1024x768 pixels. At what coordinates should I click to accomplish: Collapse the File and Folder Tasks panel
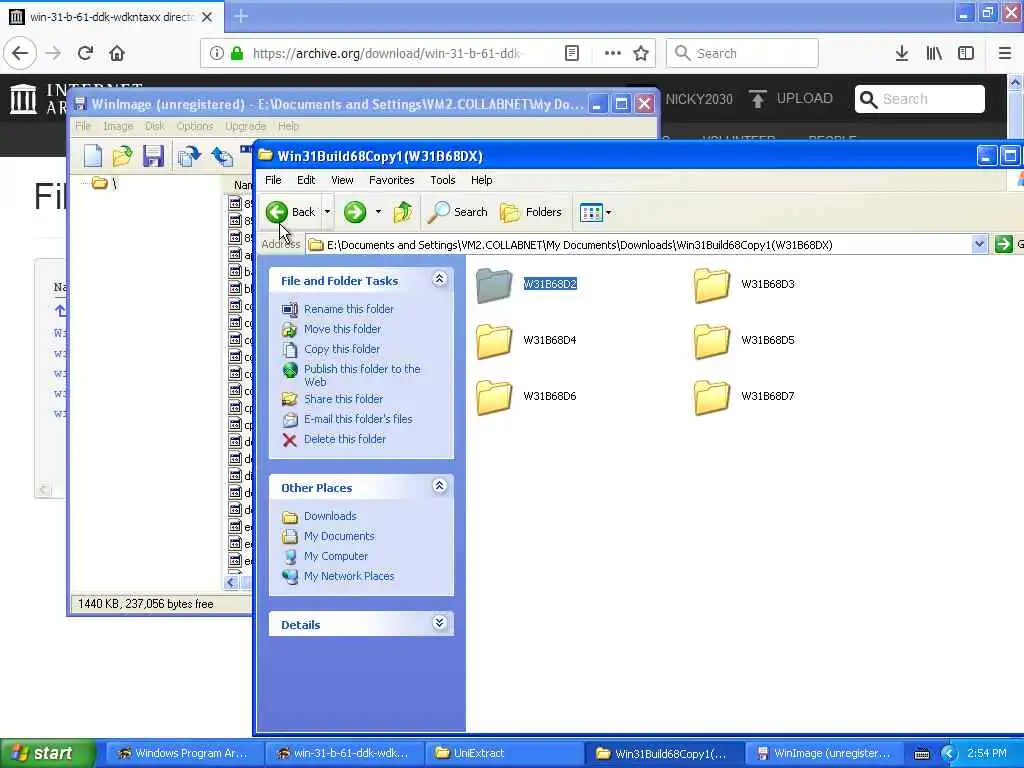click(440, 280)
